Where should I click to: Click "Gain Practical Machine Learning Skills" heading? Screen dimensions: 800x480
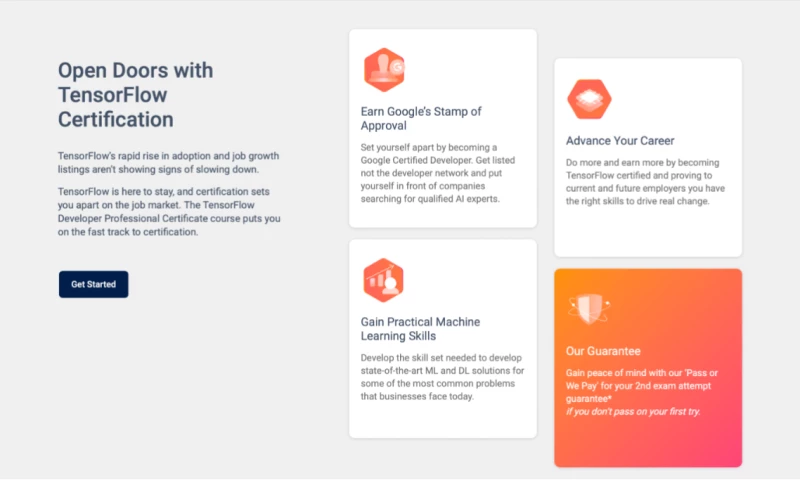pos(420,329)
